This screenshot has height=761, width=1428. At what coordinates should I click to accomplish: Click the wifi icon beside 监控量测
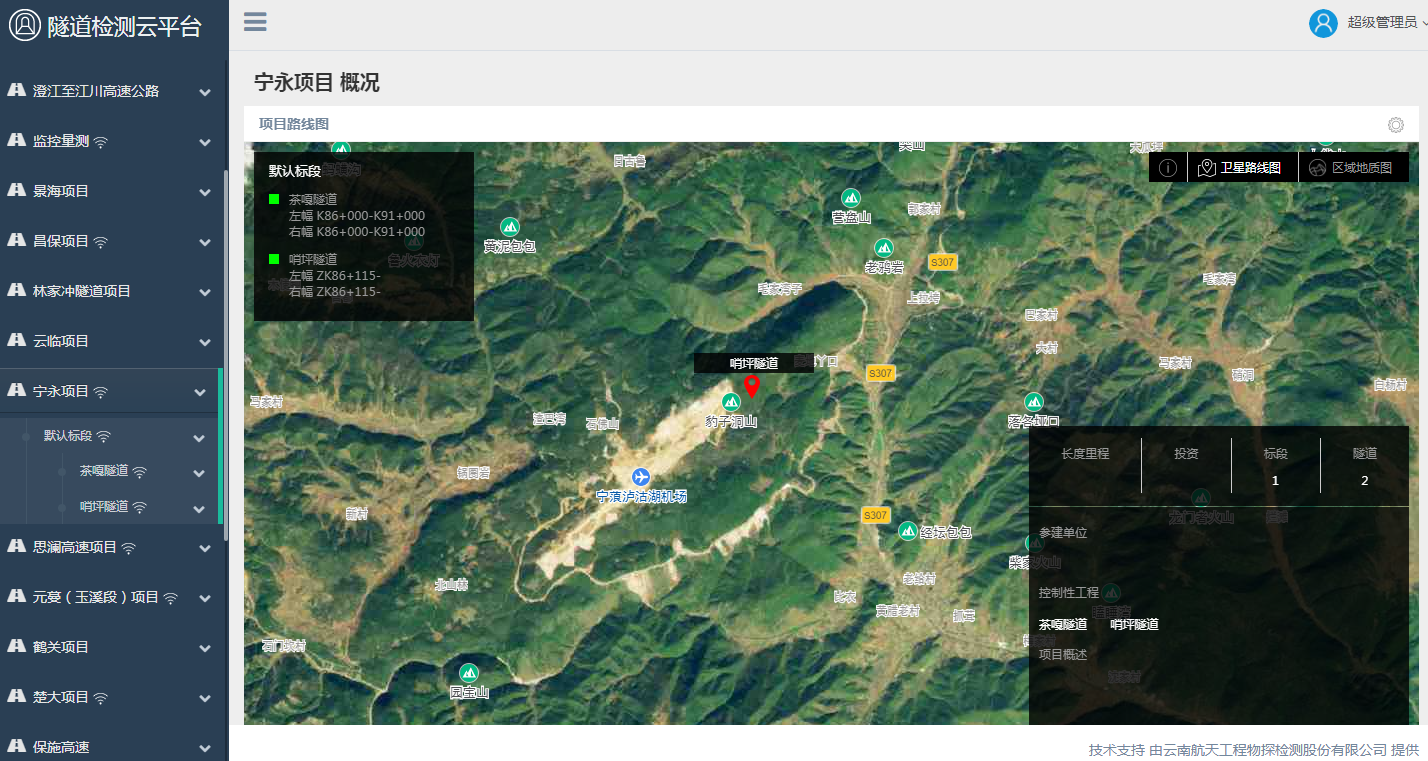101,142
